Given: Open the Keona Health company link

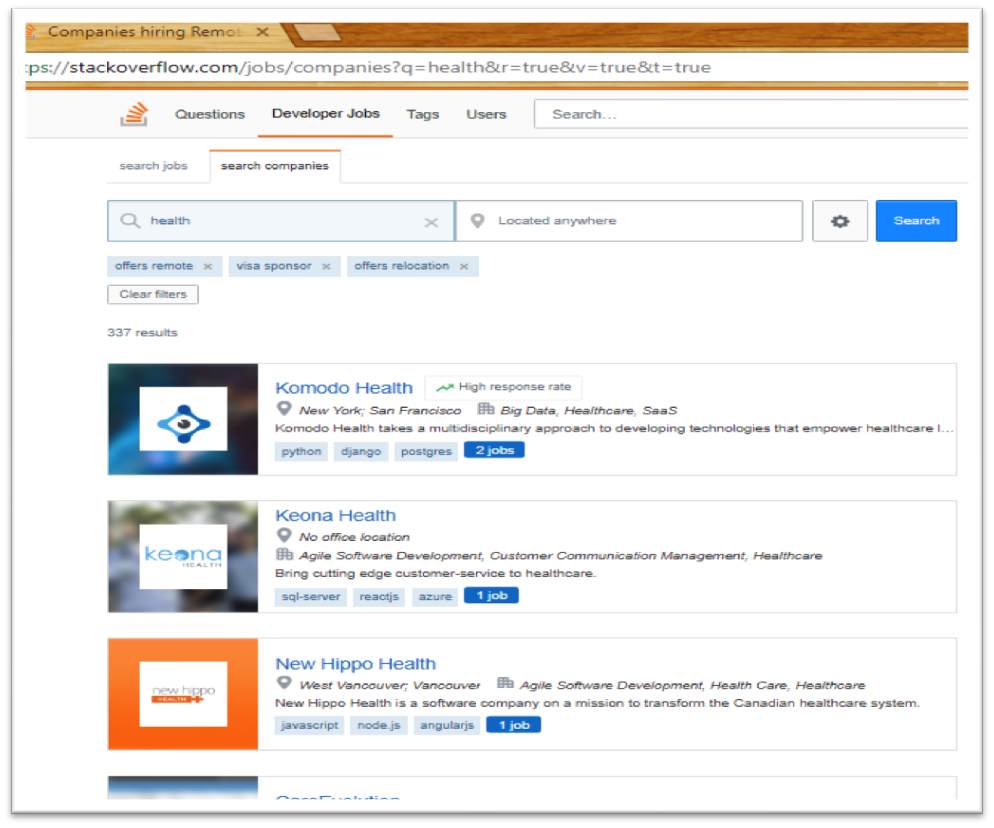Looking at the screenshot, I should click(335, 515).
